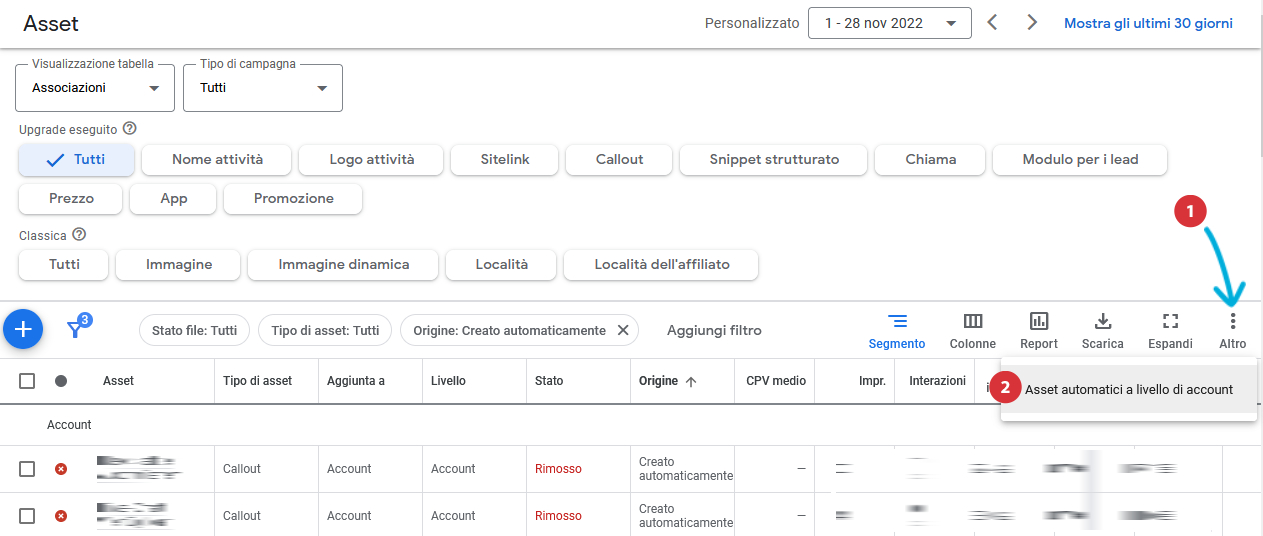Click Mostra gli ultimi 30 giorni link
Viewport: 1263px width, 536px height.
(x=1148, y=23)
